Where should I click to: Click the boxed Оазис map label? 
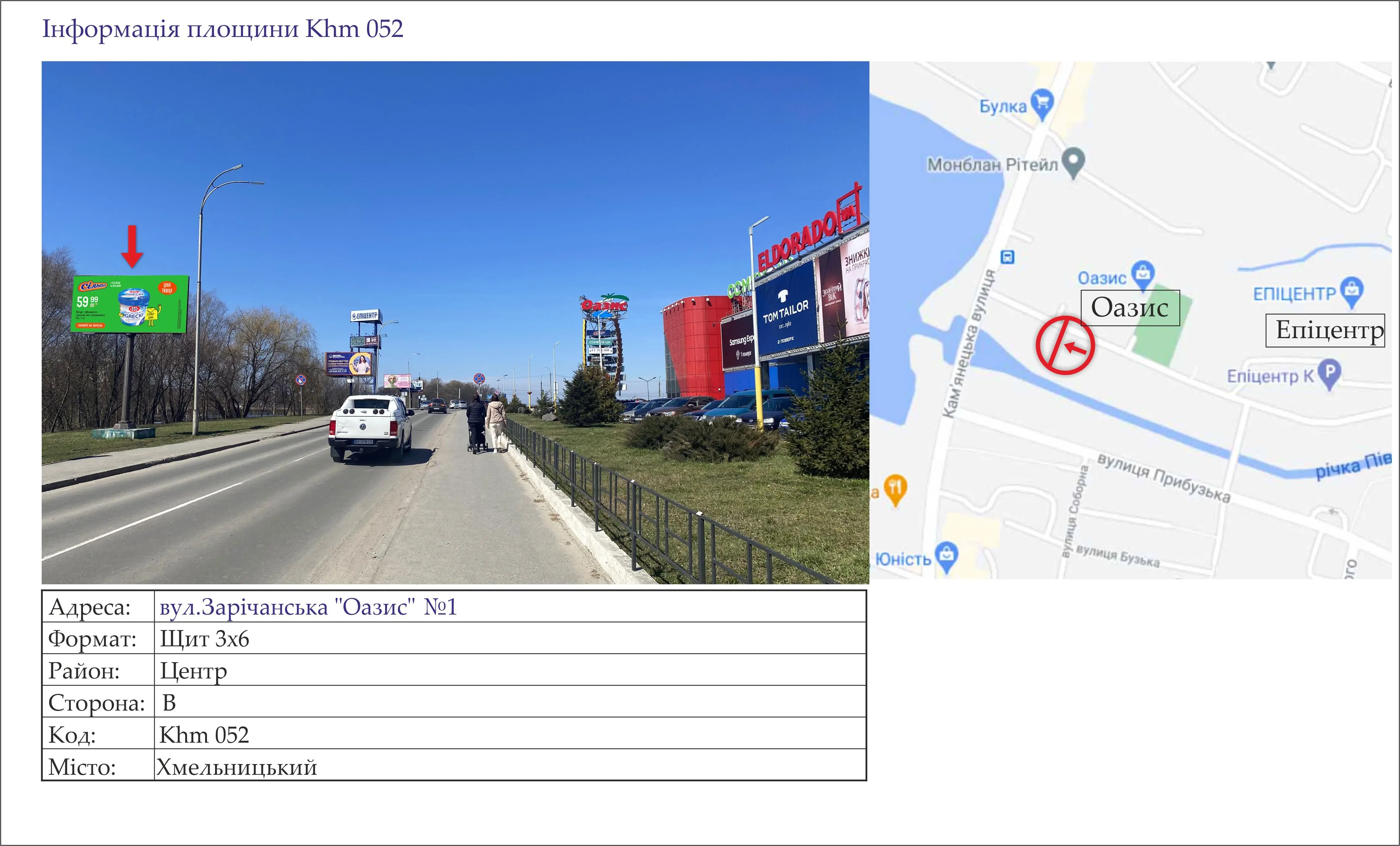(1130, 307)
